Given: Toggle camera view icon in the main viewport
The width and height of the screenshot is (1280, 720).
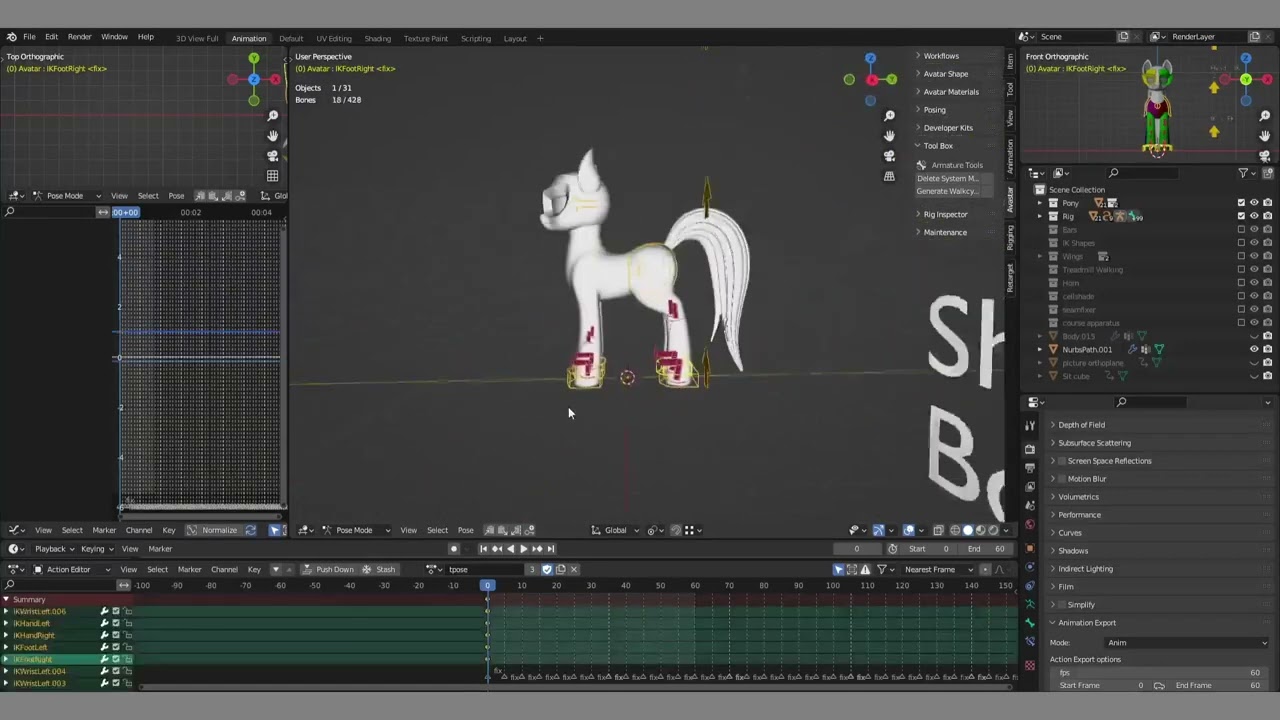Looking at the screenshot, I should [889, 156].
